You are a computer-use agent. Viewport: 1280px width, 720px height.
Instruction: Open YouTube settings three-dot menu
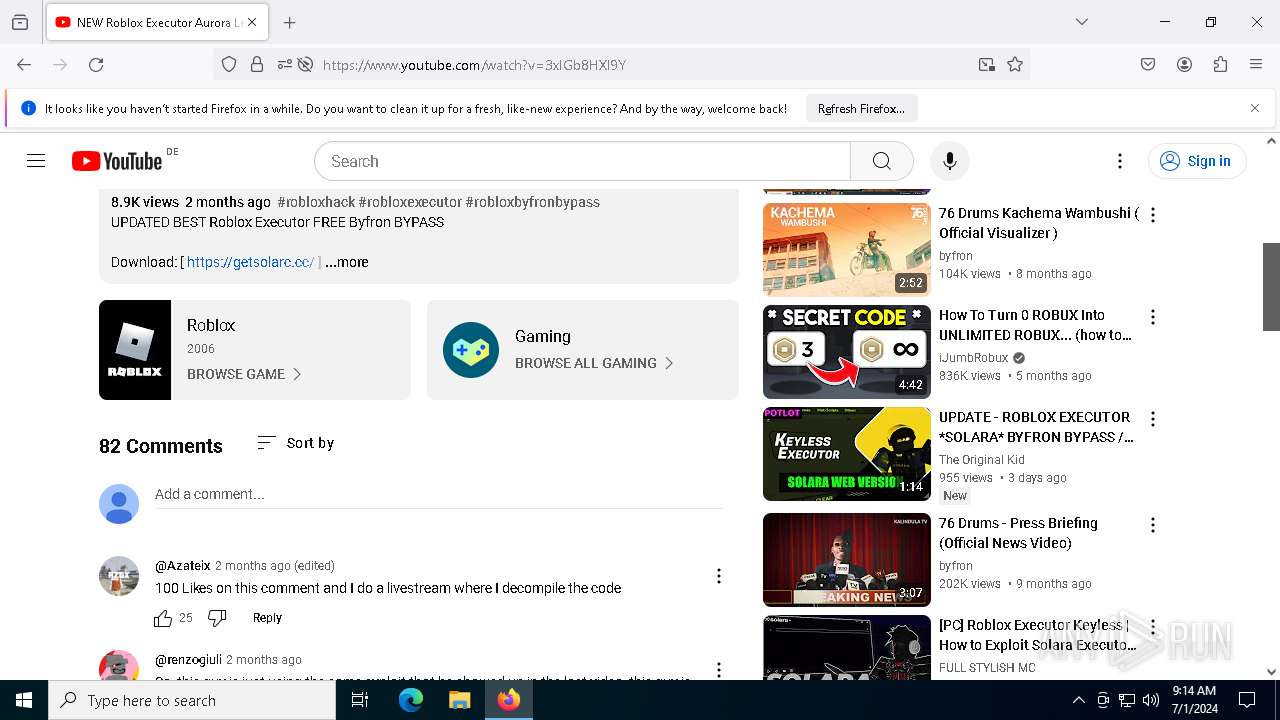[1120, 161]
